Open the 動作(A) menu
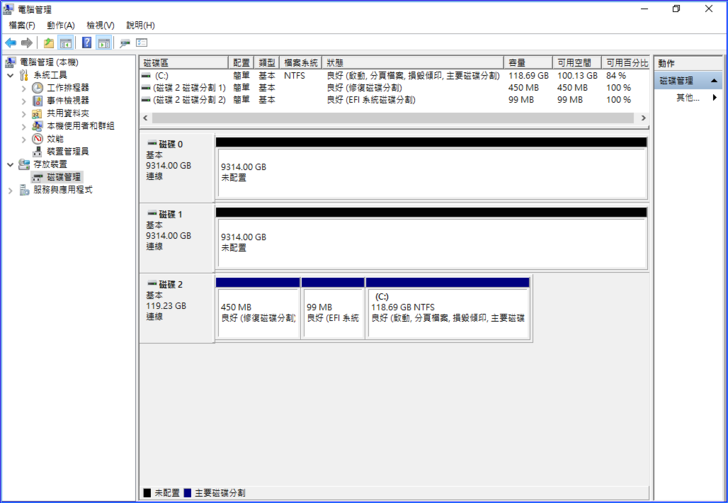Image resolution: width=728 pixels, height=503 pixels. tap(60, 25)
